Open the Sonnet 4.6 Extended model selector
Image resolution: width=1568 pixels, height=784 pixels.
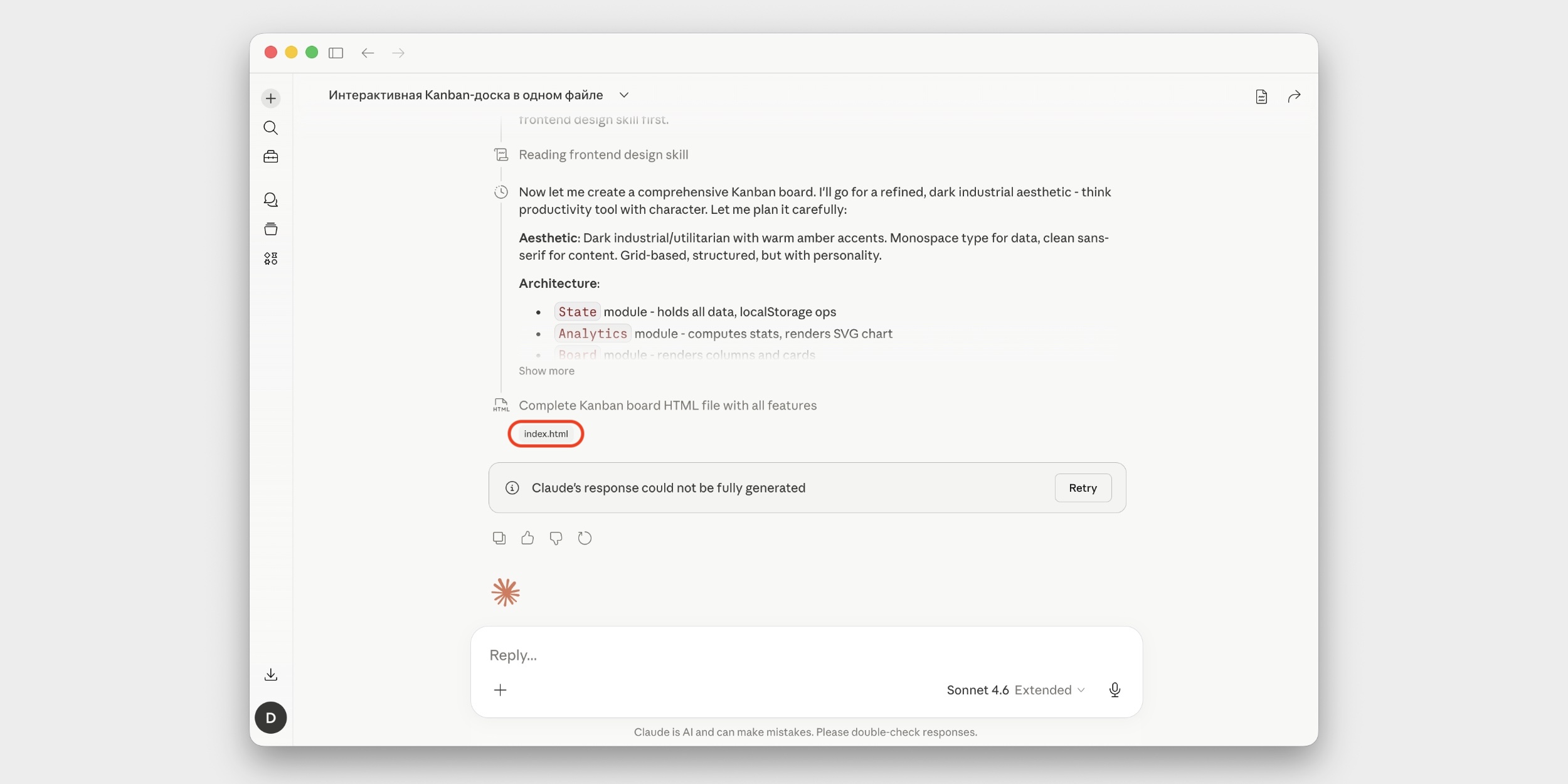(1015, 690)
